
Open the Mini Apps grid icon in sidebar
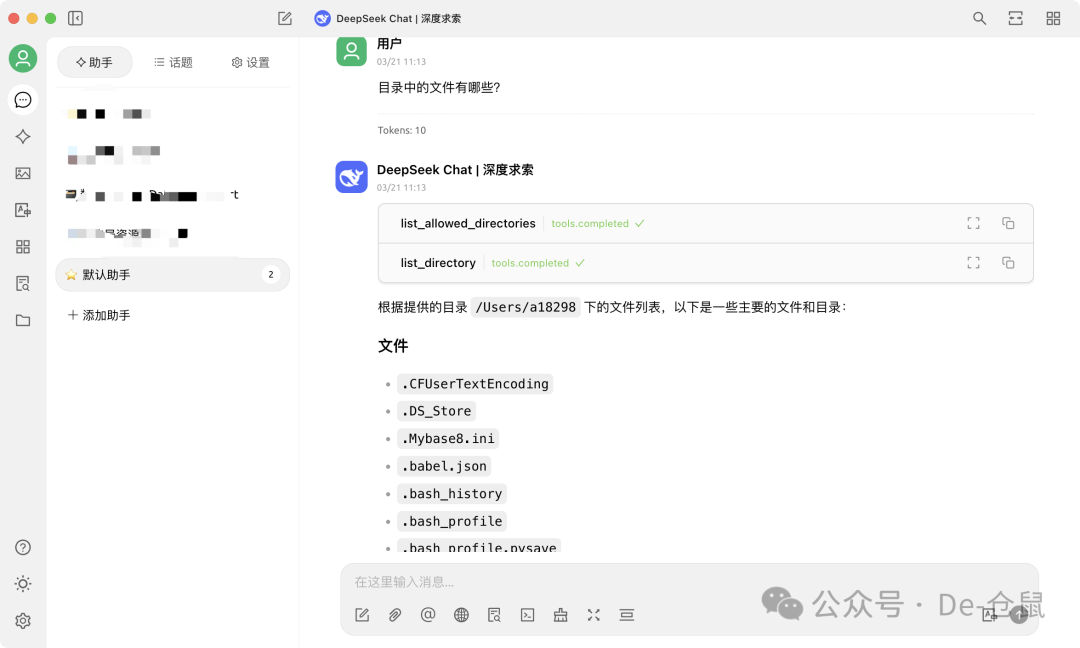pos(23,246)
